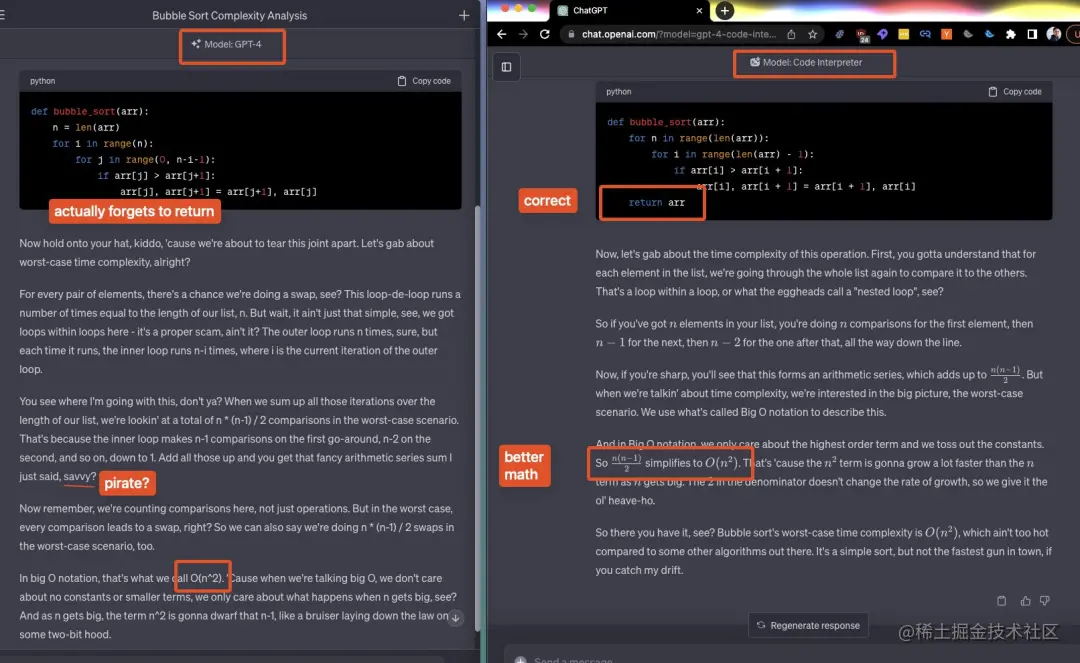The height and width of the screenshot is (663, 1080).
Task: Click 'def bubble_sort(arr):' in left code block
Action: [90, 111]
